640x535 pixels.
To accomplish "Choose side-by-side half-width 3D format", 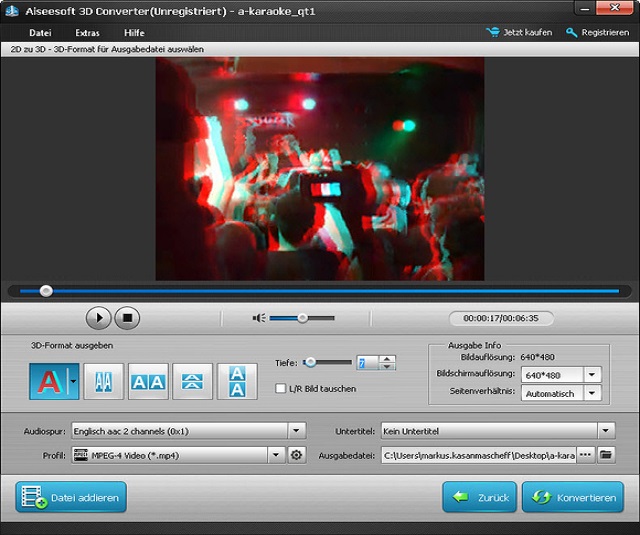I will 103,381.
